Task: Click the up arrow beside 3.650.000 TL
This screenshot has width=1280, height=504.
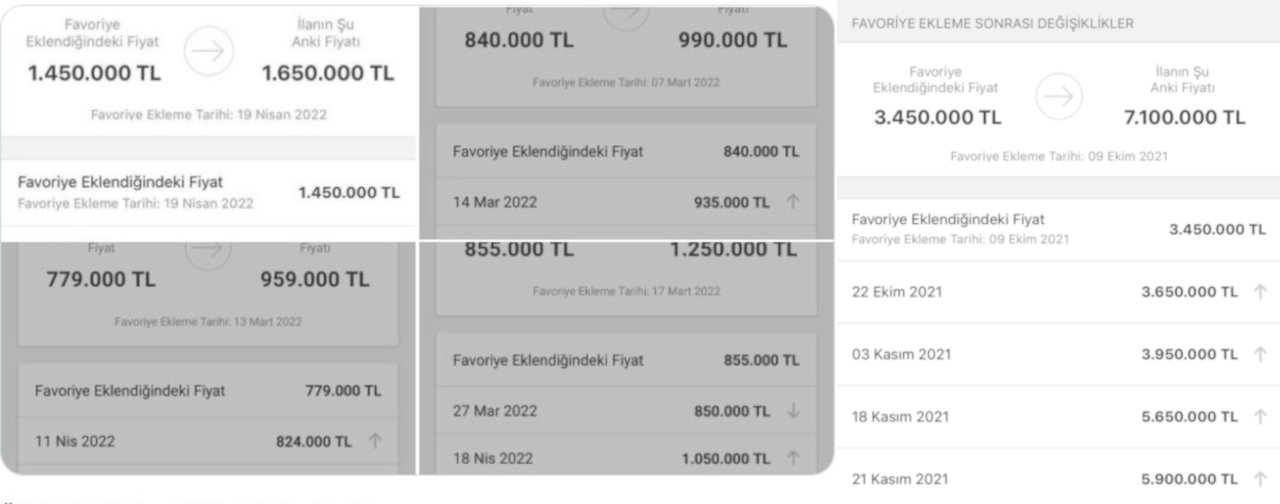Action: tap(1259, 292)
